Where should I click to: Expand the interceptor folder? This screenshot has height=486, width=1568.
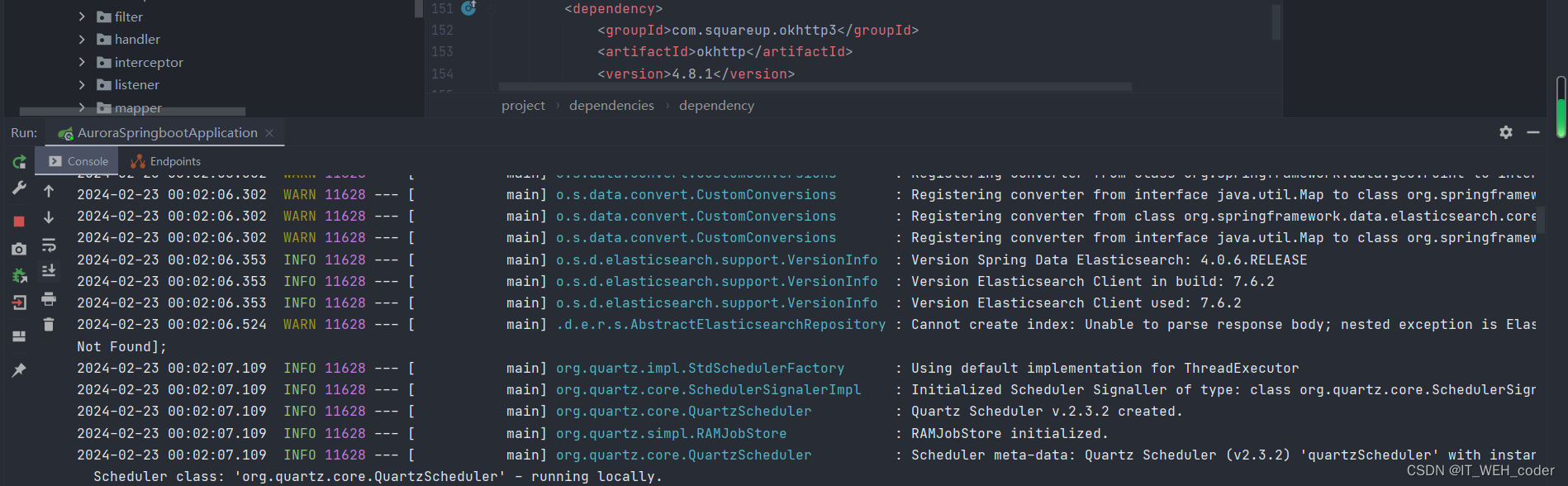pos(82,62)
